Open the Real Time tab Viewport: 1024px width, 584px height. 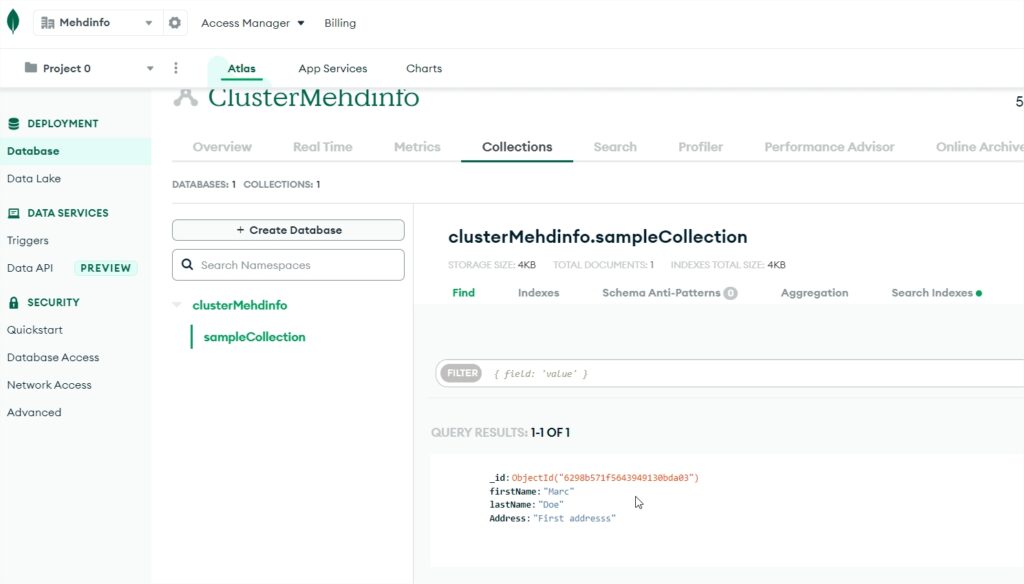click(x=323, y=147)
